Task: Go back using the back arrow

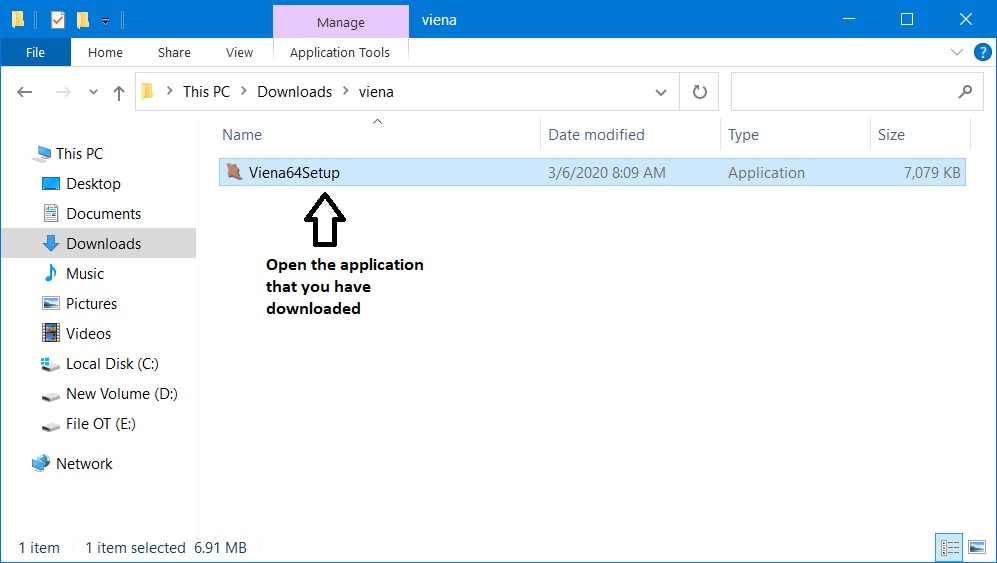Action: [x=24, y=92]
